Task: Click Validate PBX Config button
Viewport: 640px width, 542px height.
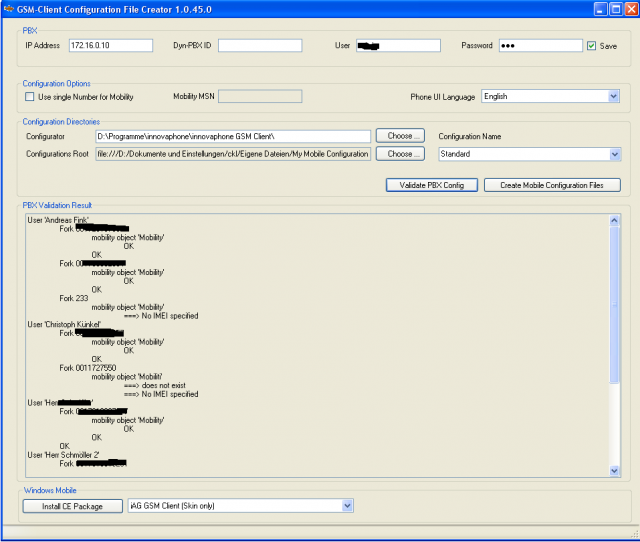Action: 432,185
